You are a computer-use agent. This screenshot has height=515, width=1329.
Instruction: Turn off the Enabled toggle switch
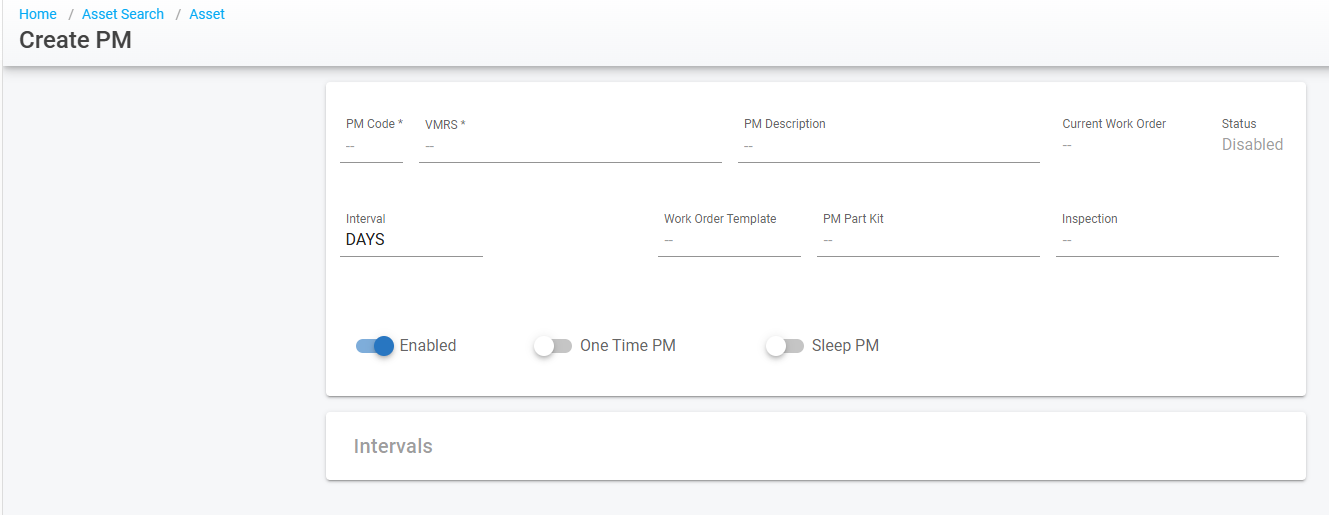375,346
